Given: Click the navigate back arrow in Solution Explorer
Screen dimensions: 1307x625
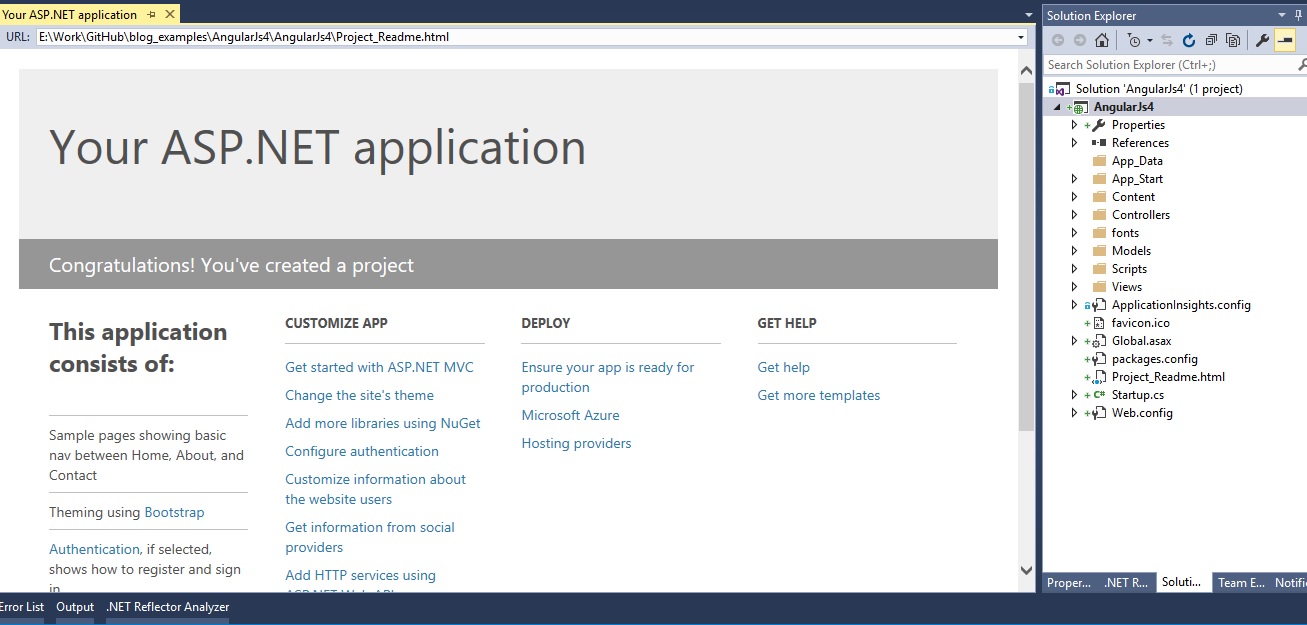Looking at the screenshot, I should click(x=1057, y=40).
